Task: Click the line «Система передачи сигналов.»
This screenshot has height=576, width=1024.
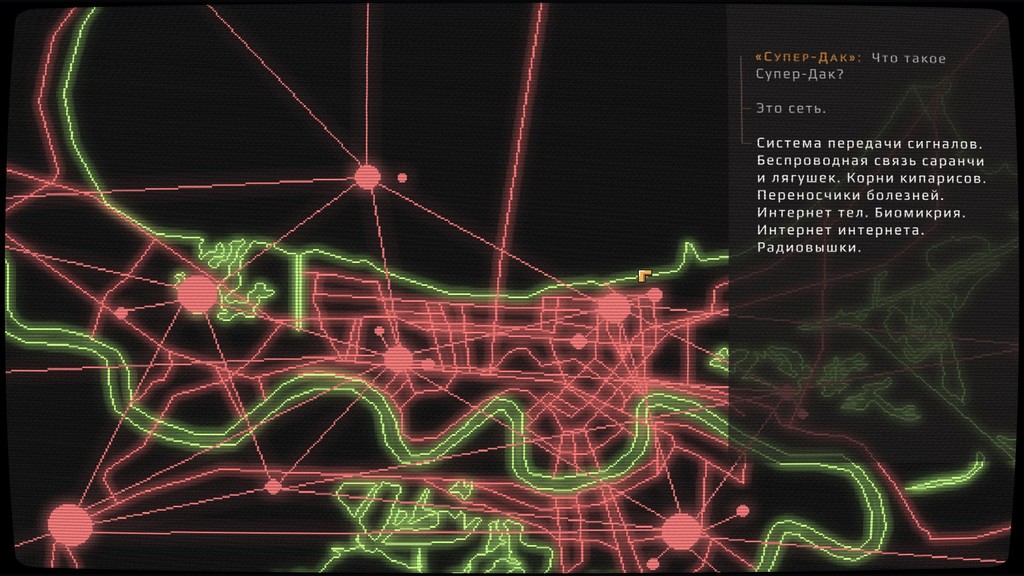Action: [870, 143]
